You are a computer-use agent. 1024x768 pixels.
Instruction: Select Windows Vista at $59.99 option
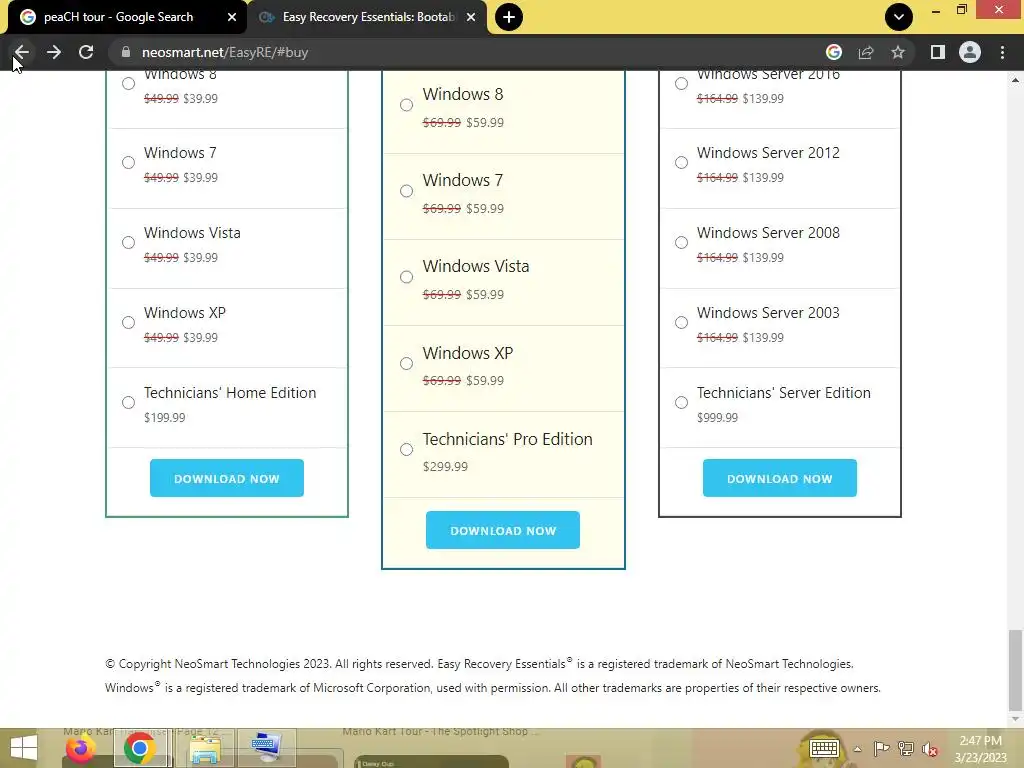[x=406, y=278]
